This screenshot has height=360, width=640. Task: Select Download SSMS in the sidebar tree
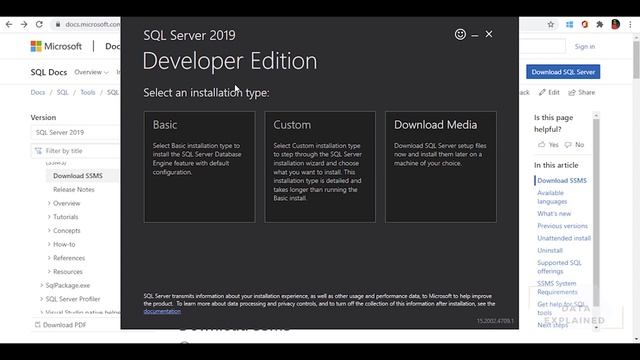click(78, 176)
